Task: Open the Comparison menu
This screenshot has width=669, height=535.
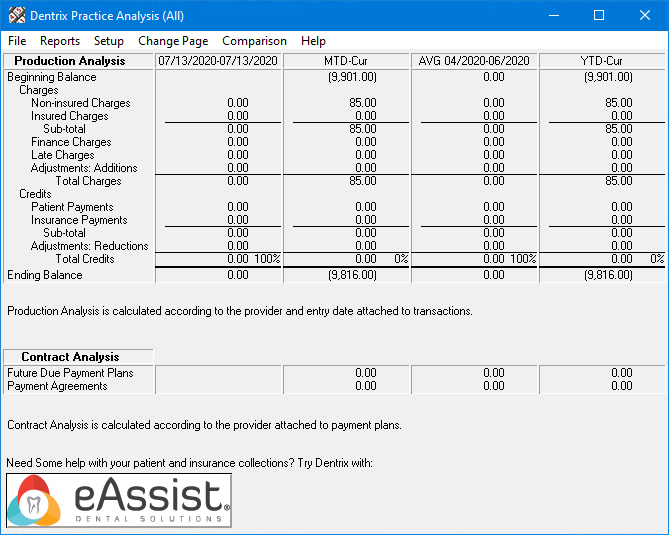Action: pyautogui.click(x=254, y=41)
